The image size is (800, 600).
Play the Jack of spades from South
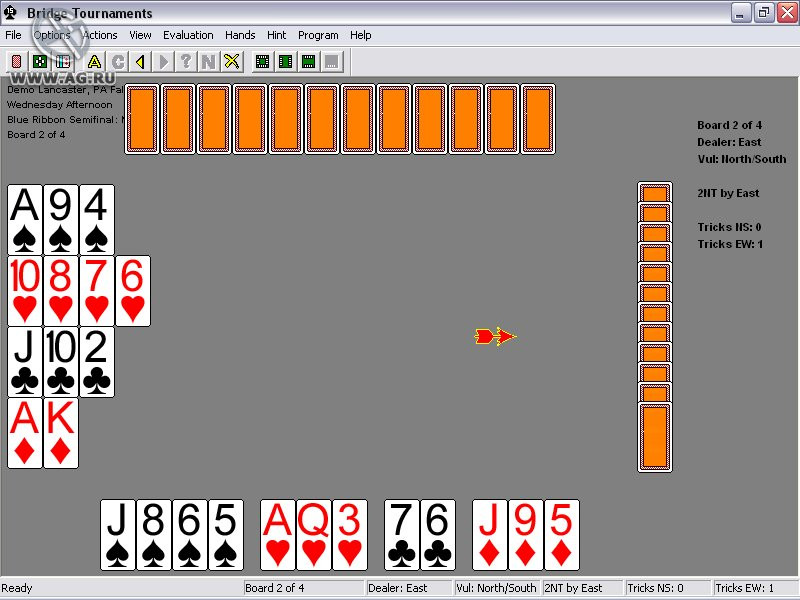click(x=118, y=535)
